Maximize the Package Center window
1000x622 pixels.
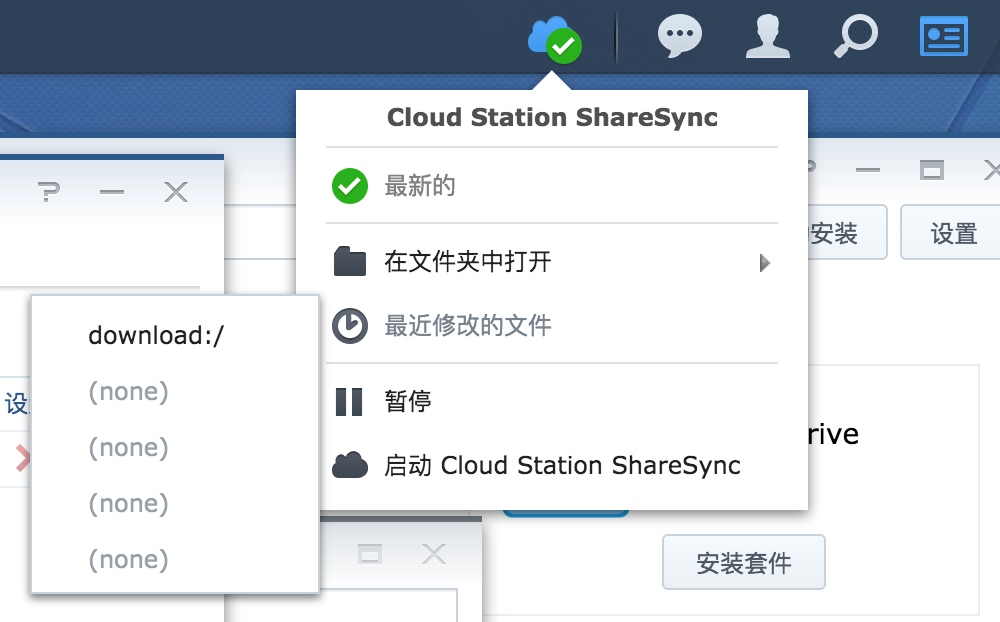point(931,170)
